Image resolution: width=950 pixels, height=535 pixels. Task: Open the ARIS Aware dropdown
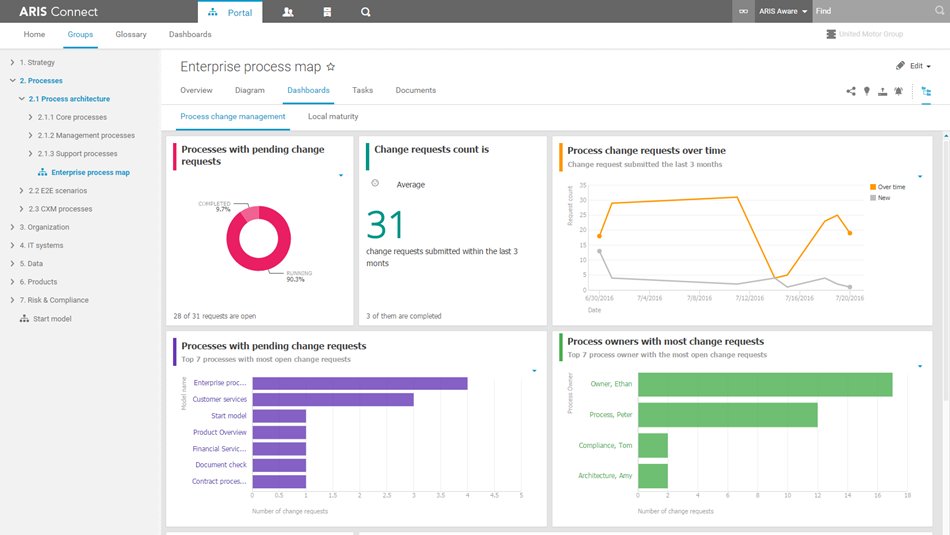(x=783, y=12)
